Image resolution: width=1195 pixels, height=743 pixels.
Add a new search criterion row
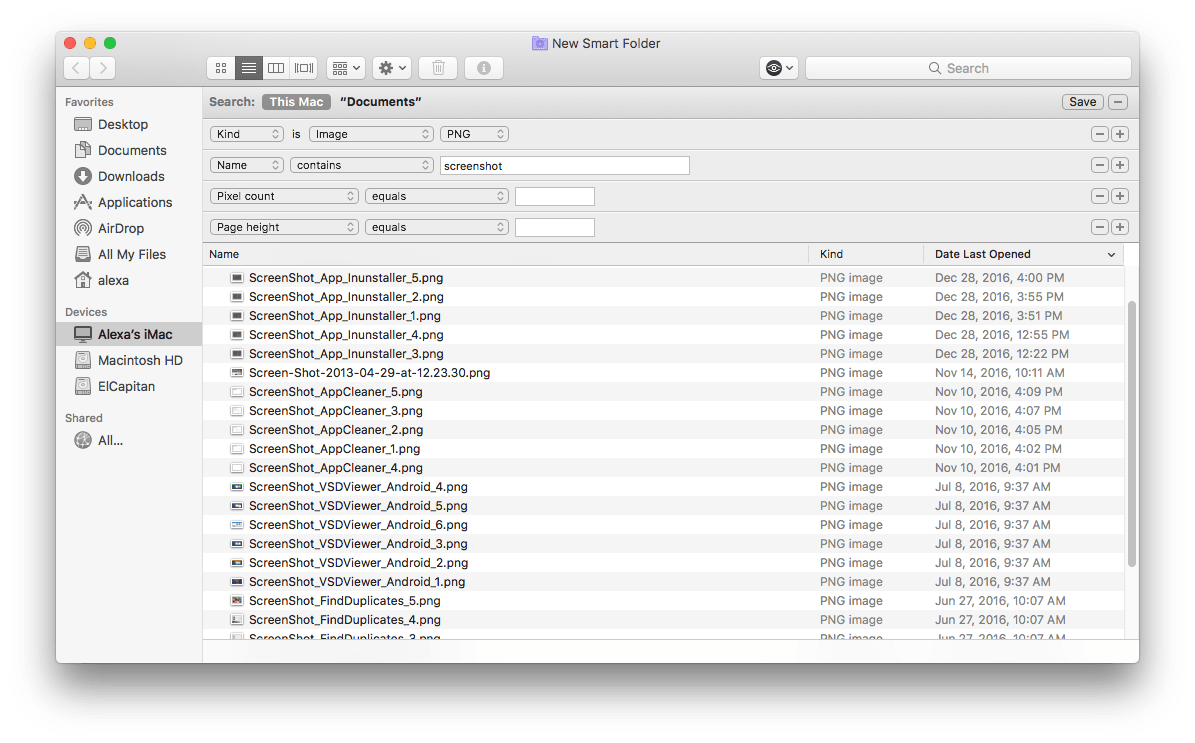coord(1119,133)
